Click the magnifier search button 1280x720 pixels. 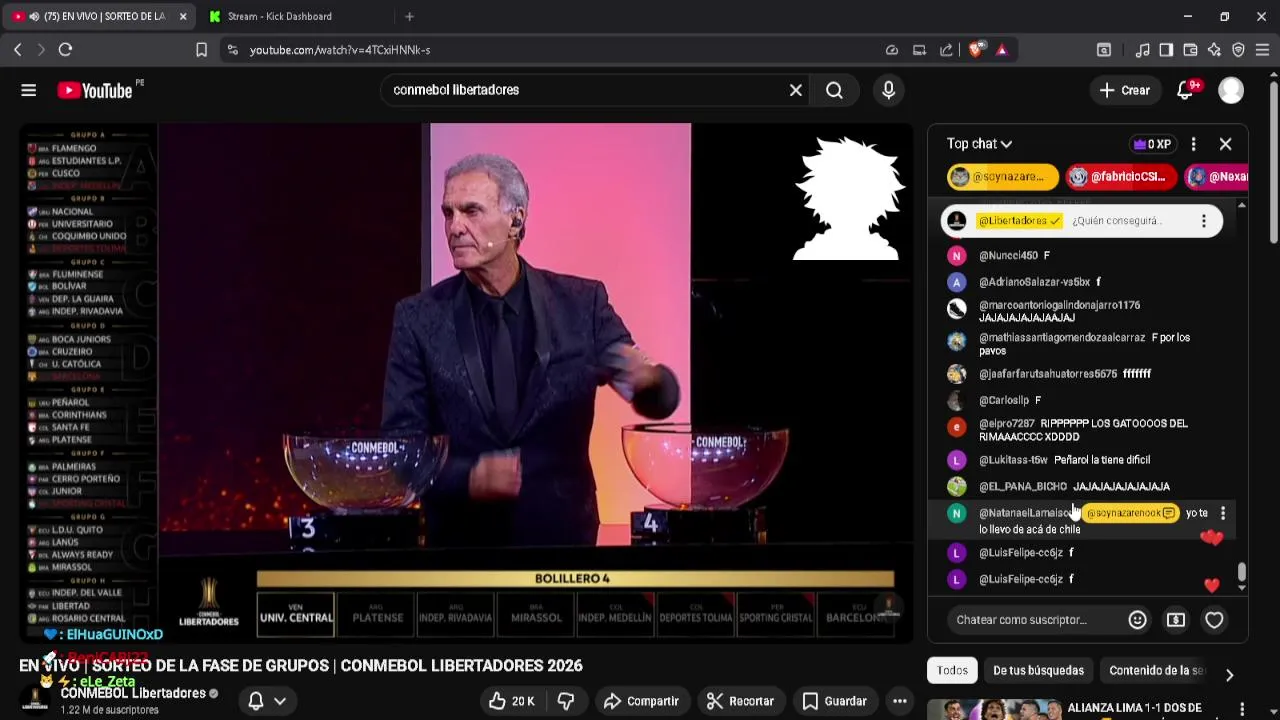834,90
